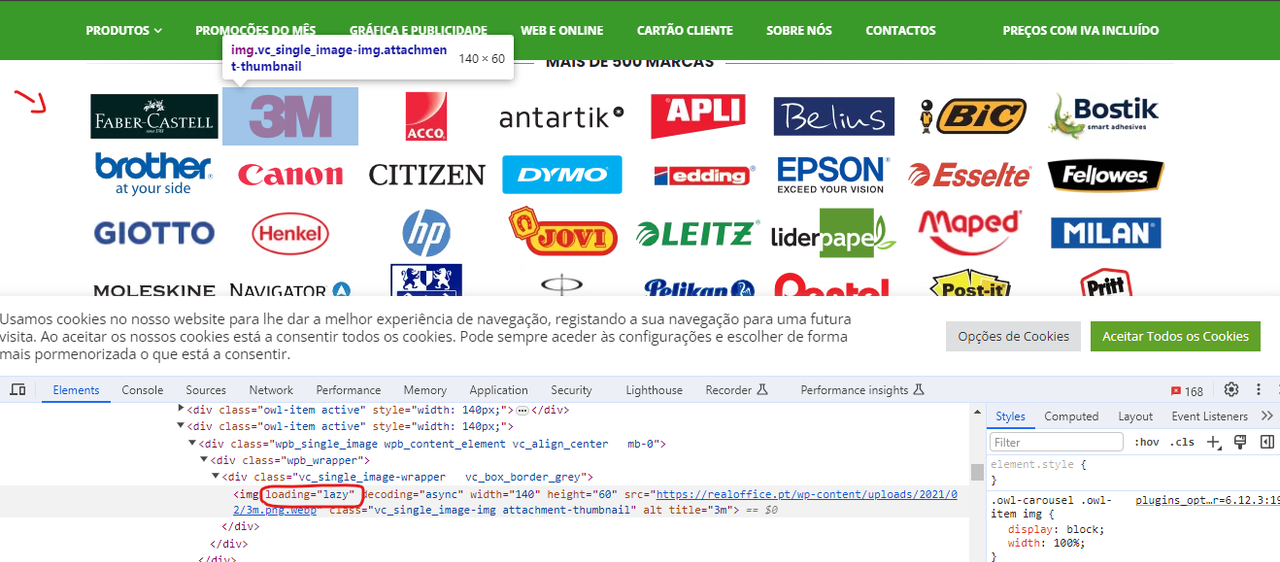This screenshot has height=562, width=1280.
Task: Click the element.style rule block
Action: point(1133,472)
